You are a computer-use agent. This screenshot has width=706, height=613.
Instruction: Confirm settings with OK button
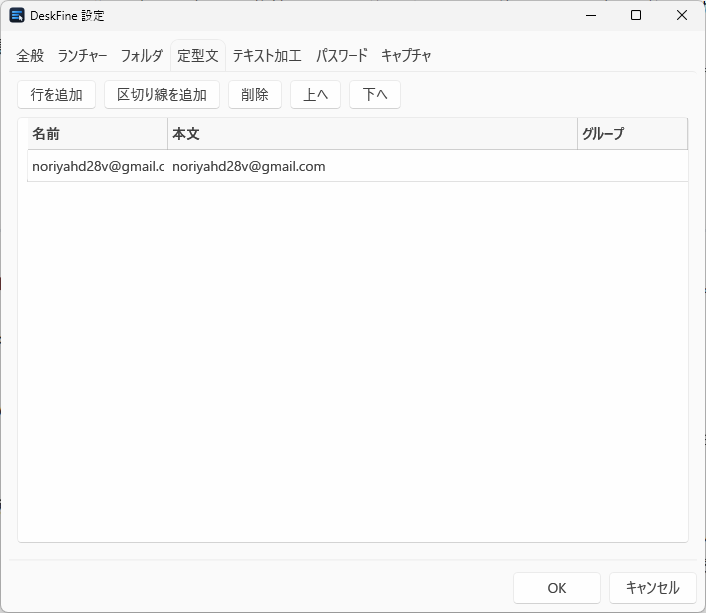tap(557, 588)
